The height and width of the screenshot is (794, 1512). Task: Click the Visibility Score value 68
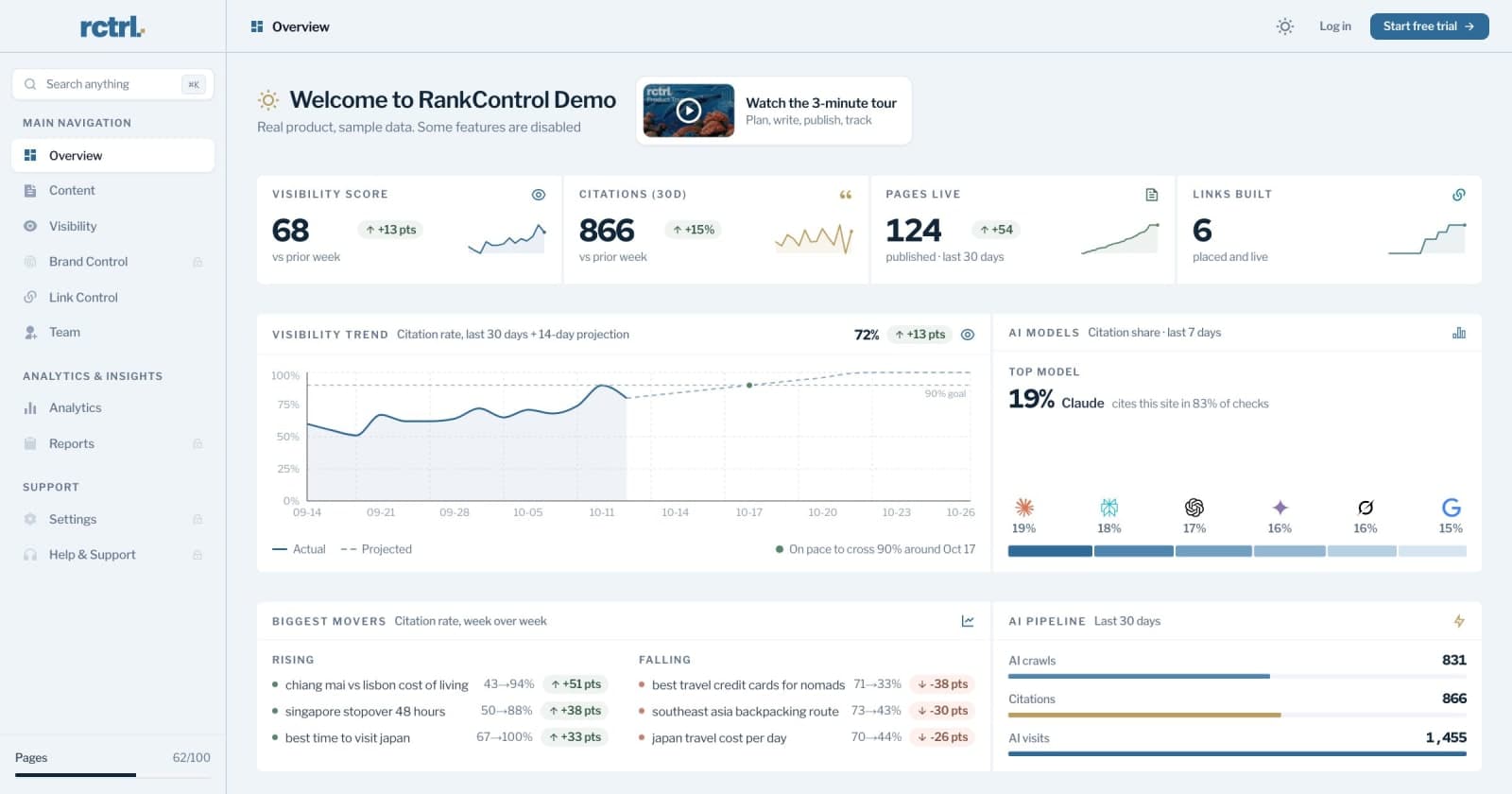[x=291, y=231]
